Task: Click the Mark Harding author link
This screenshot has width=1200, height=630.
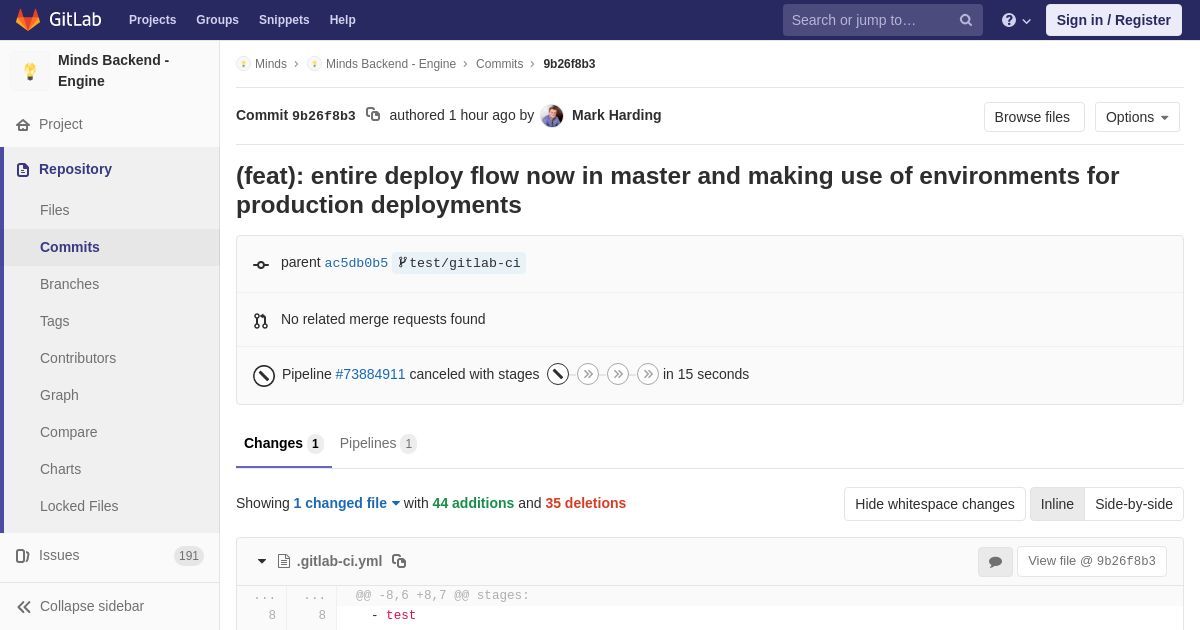Action: 616,115
